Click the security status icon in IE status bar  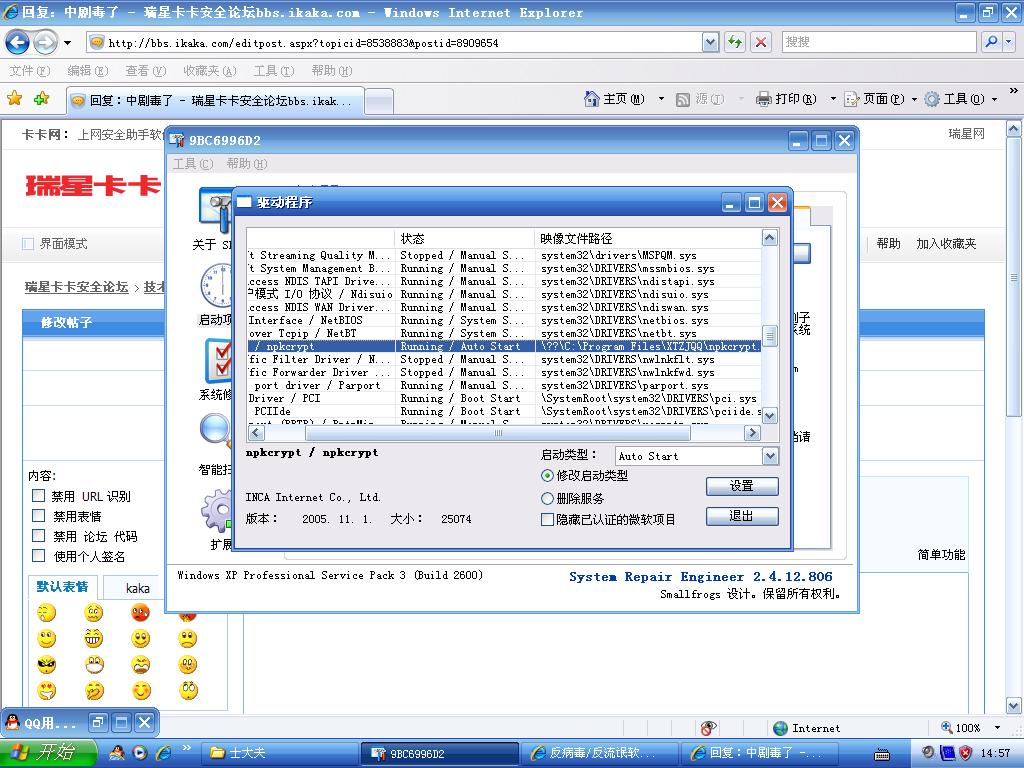click(x=708, y=728)
